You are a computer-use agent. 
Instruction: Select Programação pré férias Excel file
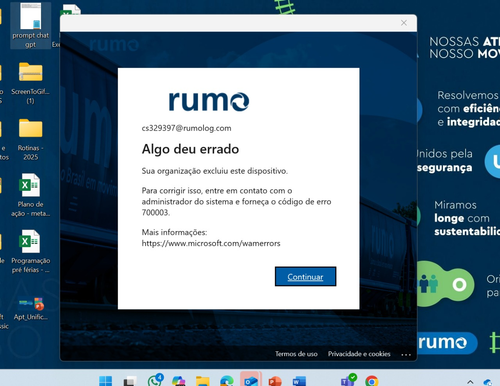pyautogui.click(x=31, y=252)
